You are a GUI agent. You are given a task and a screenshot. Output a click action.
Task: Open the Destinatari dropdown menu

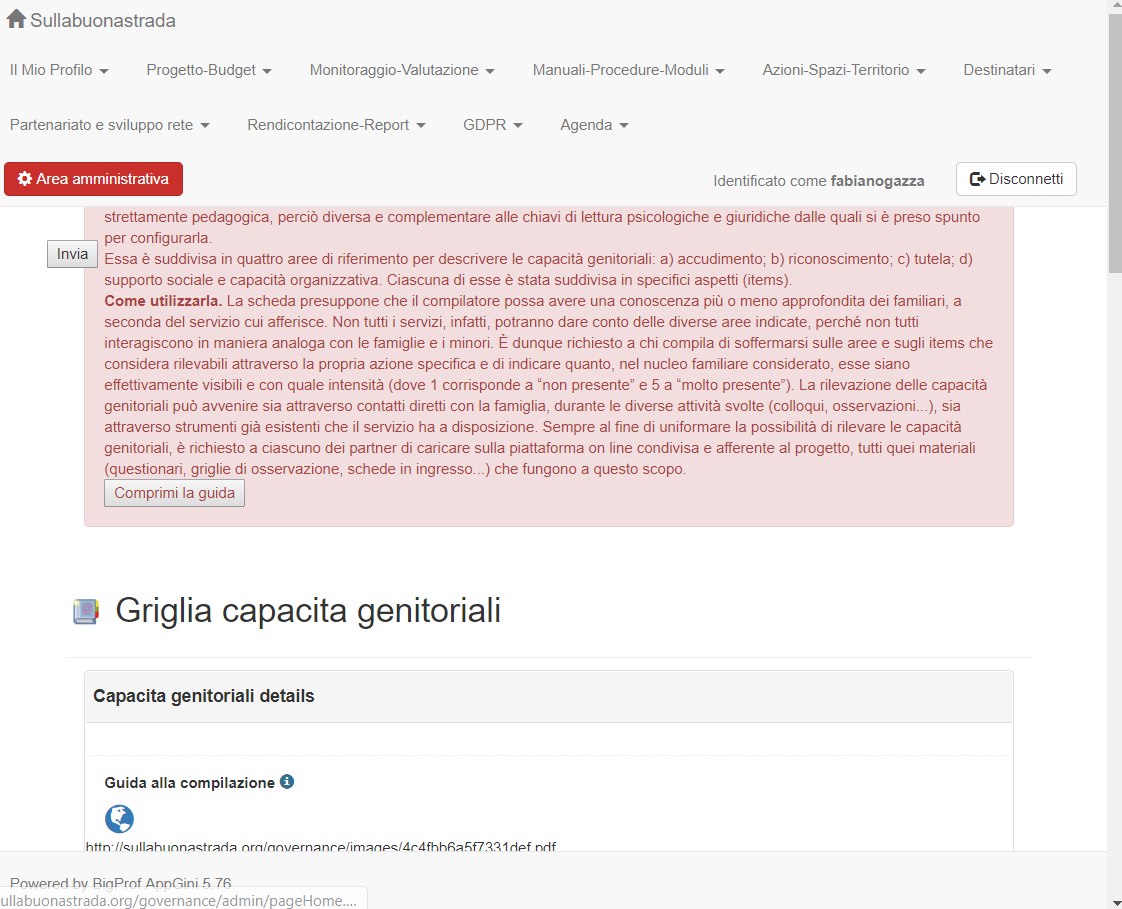pos(1007,70)
